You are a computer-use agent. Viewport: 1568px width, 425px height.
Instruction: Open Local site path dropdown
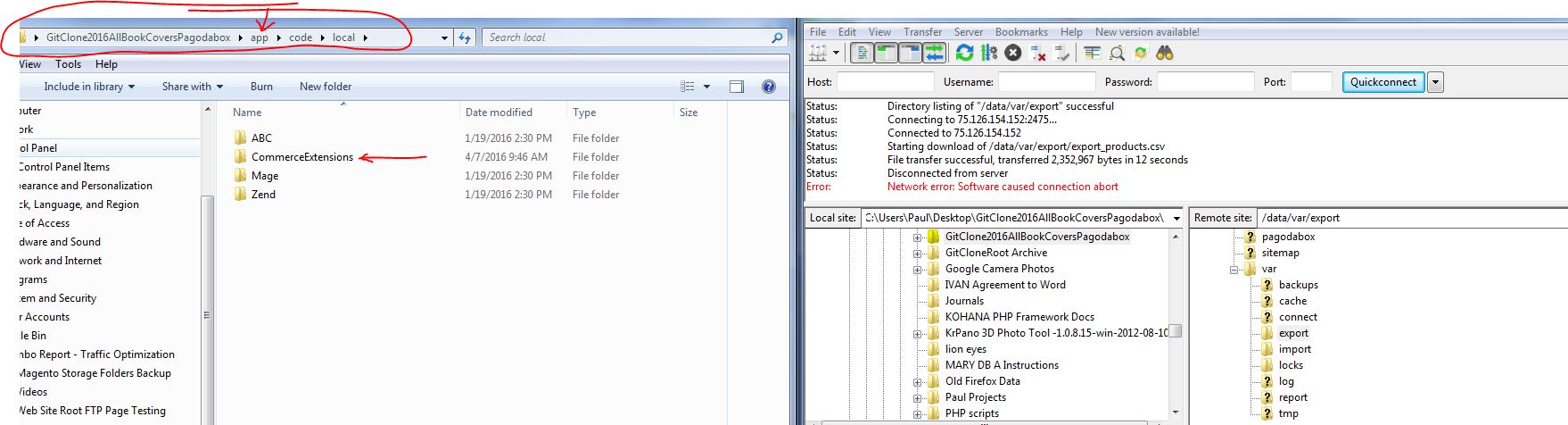tap(1176, 218)
